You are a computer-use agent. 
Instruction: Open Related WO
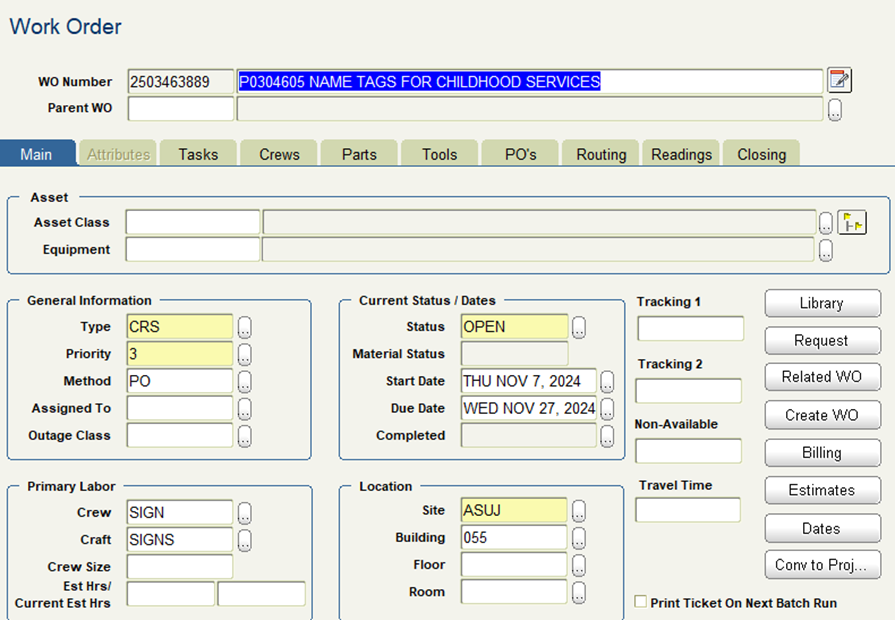823,377
